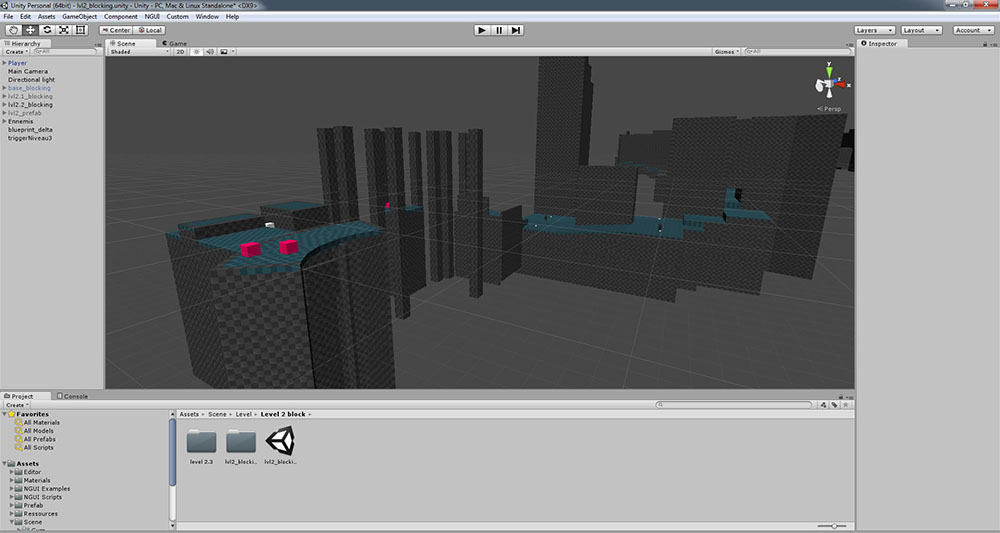Toggle scene audio speaker icon
Image resolution: width=1000 pixels, height=533 pixels.
(x=210, y=52)
